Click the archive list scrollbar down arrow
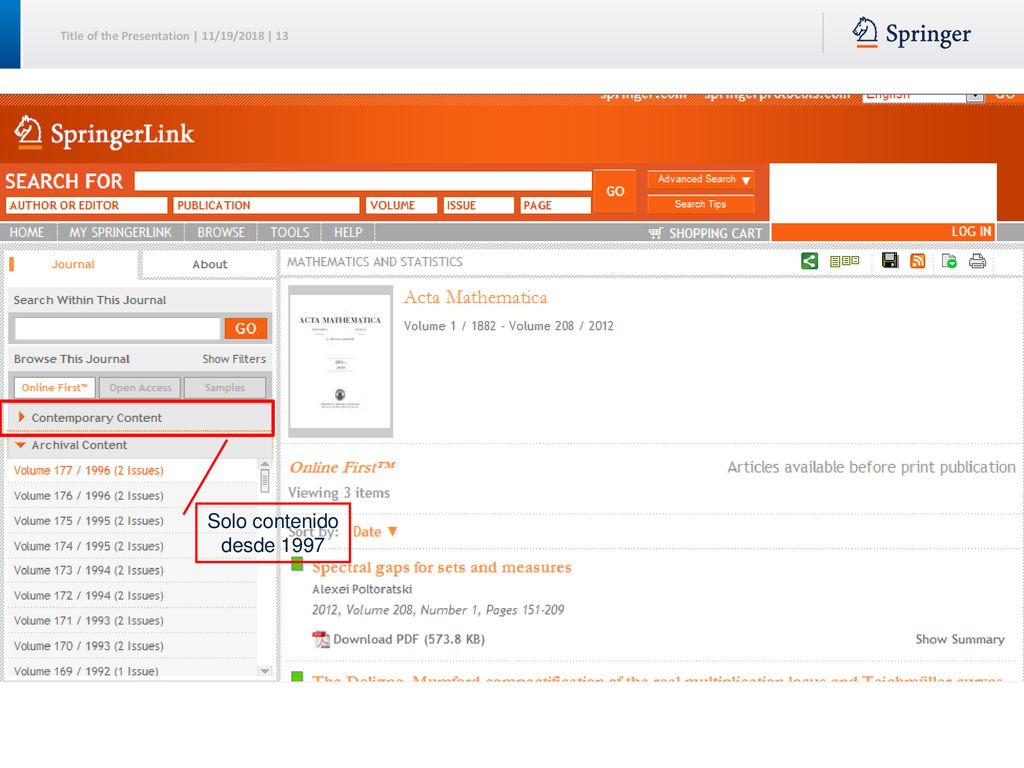This screenshot has height=768, width=1024. (264, 671)
